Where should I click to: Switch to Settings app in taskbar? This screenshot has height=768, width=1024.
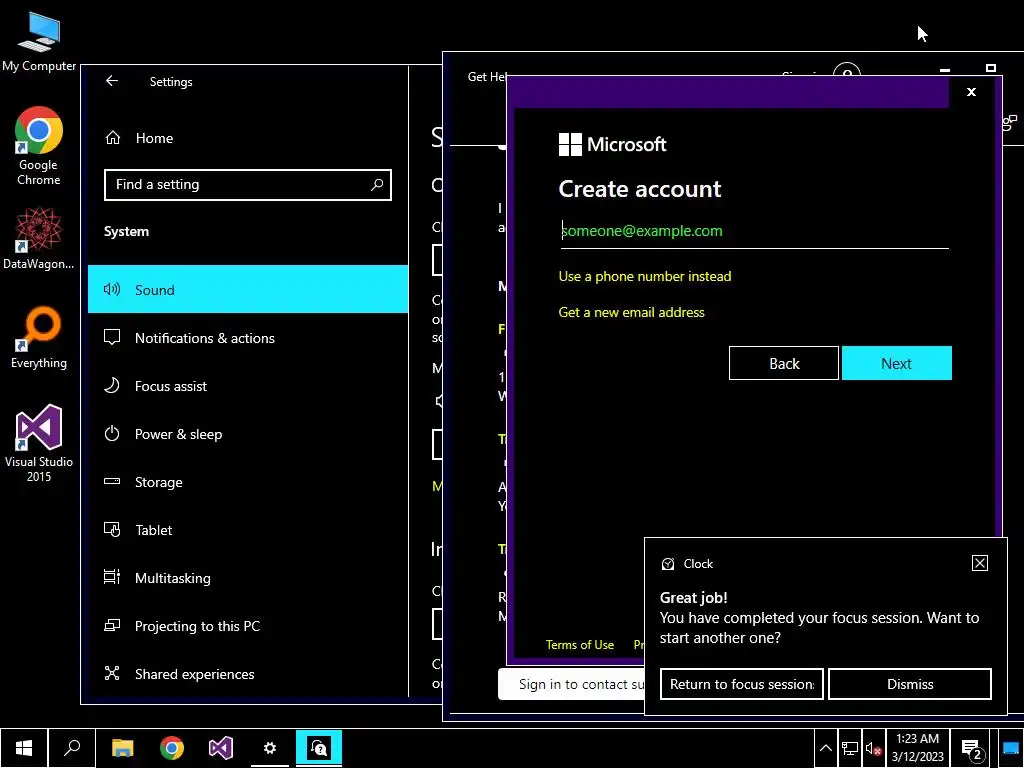tap(270, 748)
